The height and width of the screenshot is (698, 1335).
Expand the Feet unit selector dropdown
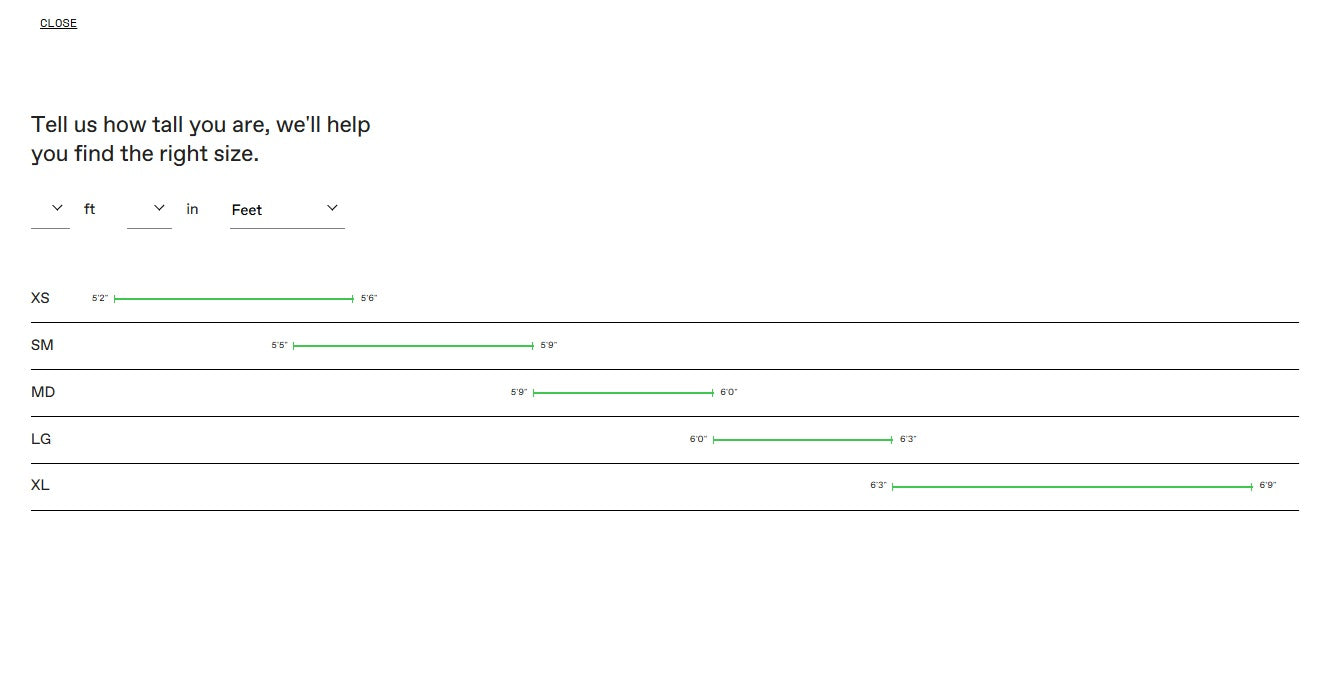point(287,209)
